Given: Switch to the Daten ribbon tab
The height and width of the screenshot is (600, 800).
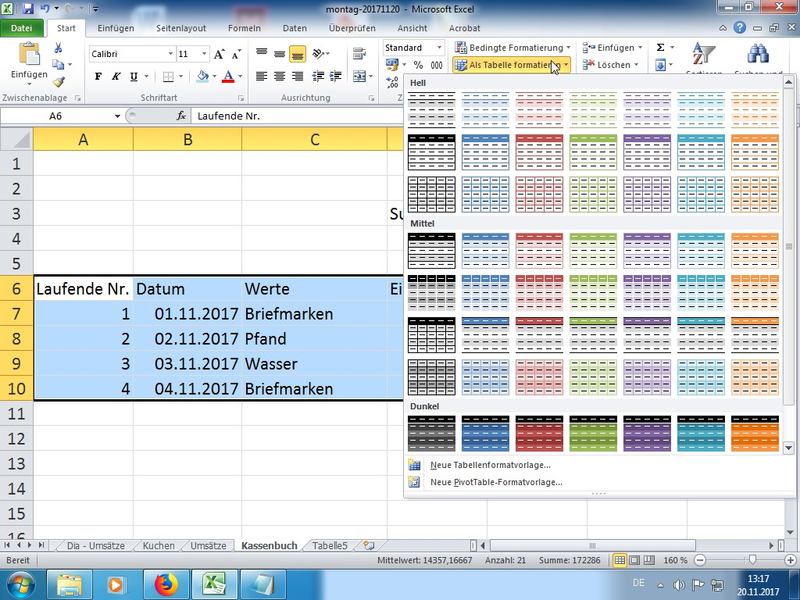Looking at the screenshot, I should pyautogui.click(x=295, y=28).
